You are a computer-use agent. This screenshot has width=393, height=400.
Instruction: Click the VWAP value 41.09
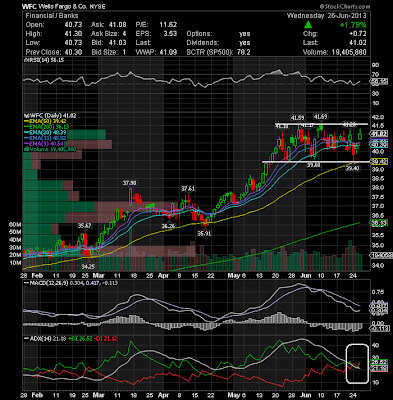coord(168,52)
